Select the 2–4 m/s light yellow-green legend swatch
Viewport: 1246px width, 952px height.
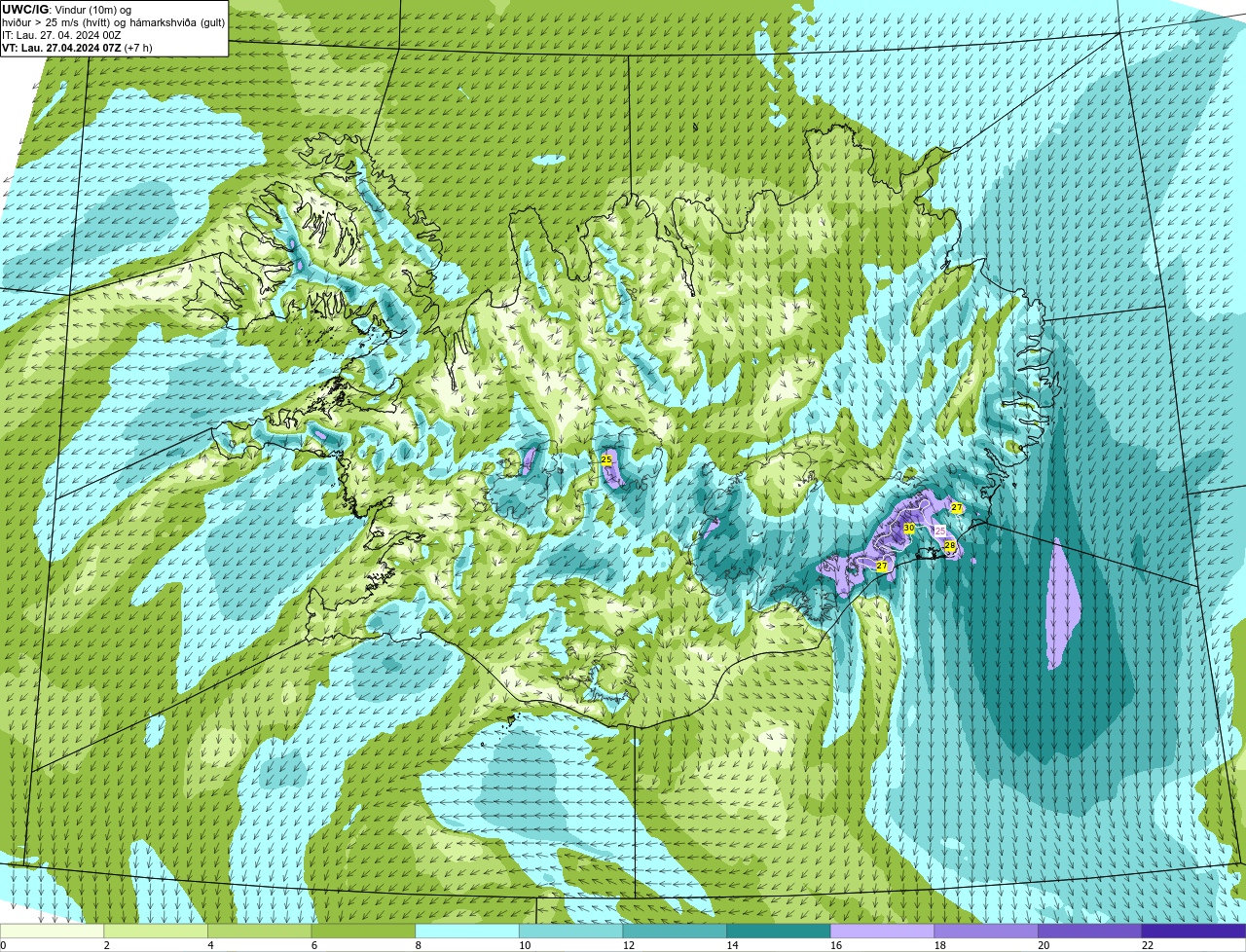click(x=156, y=931)
